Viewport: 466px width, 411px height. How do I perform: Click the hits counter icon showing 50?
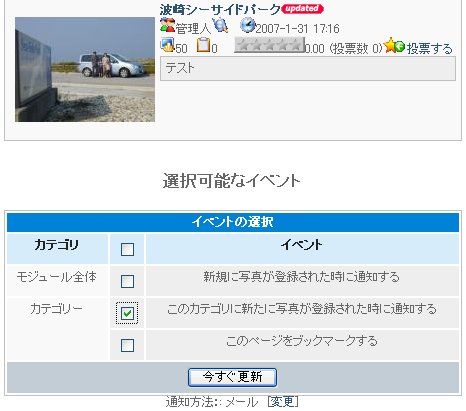(x=167, y=45)
